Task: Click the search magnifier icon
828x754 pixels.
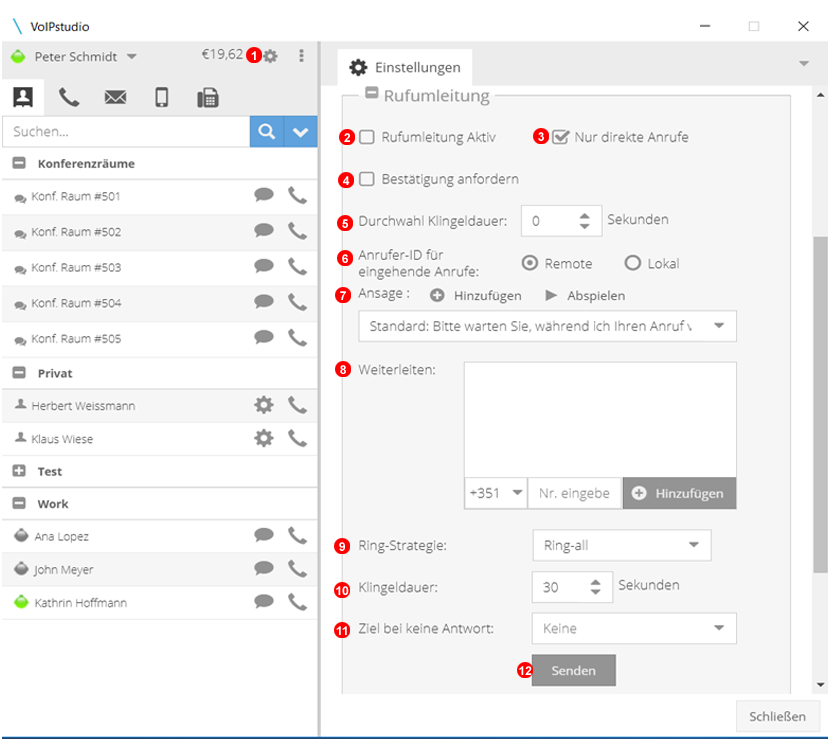Action: (266, 131)
